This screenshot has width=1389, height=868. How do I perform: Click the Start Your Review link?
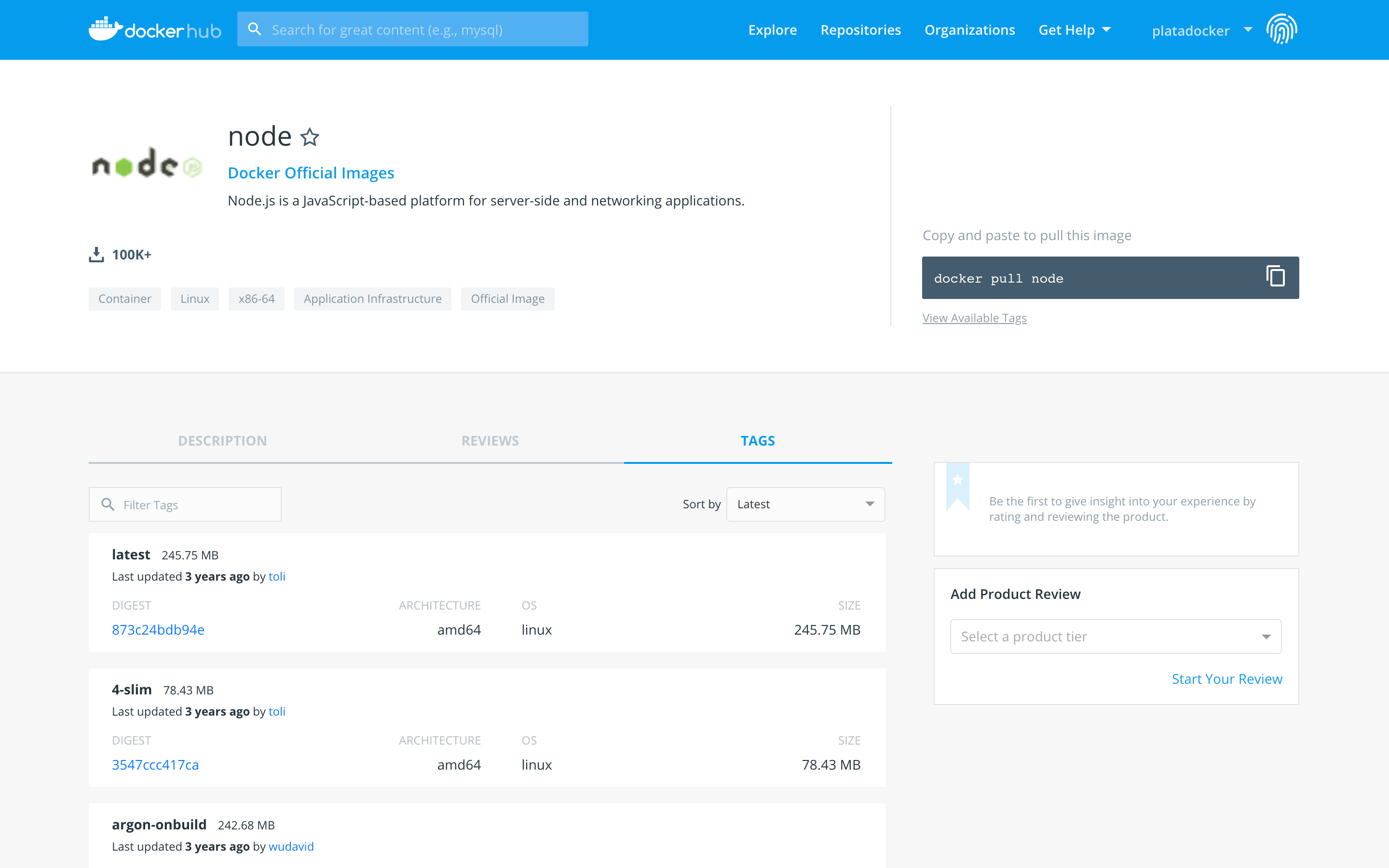pyautogui.click(x=1226, y=678)
